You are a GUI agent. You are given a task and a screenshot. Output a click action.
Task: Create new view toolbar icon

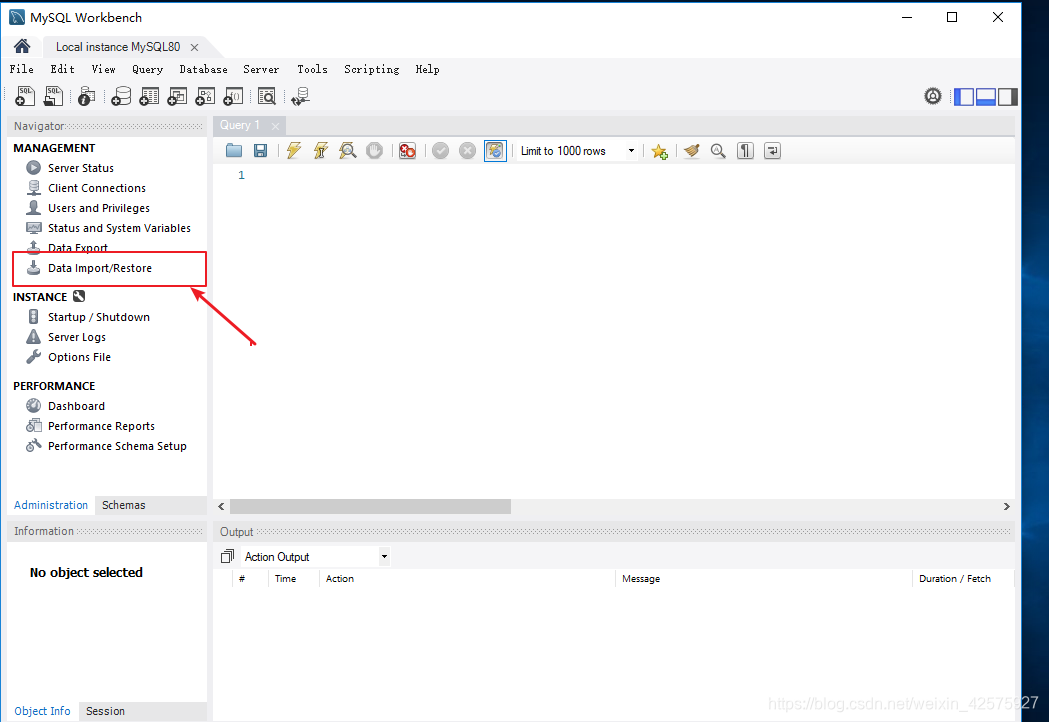click(x=177, y=96)
